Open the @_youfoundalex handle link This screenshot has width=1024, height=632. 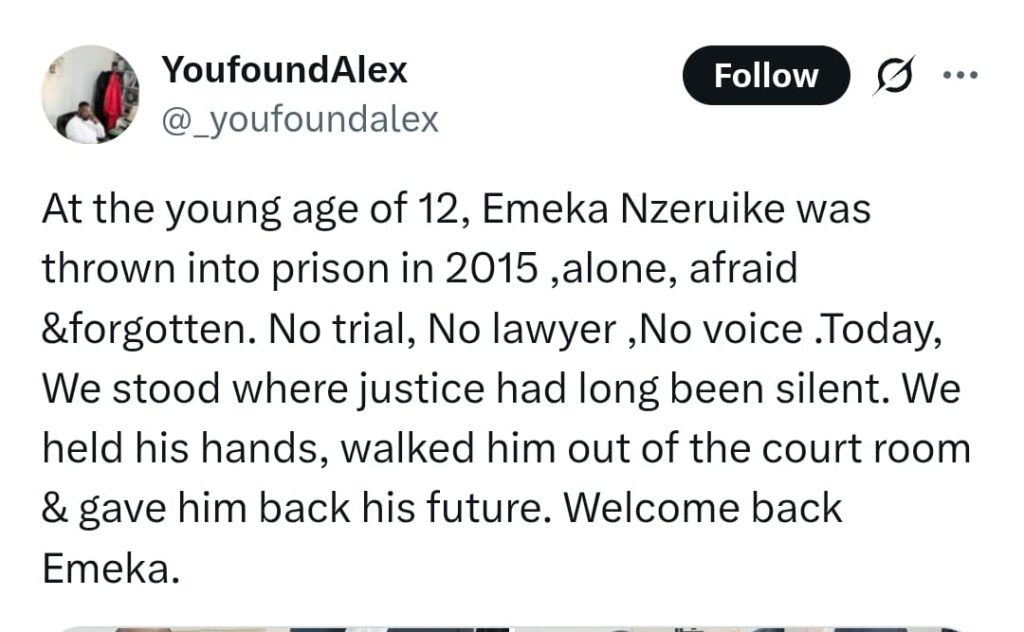point(300,119)
